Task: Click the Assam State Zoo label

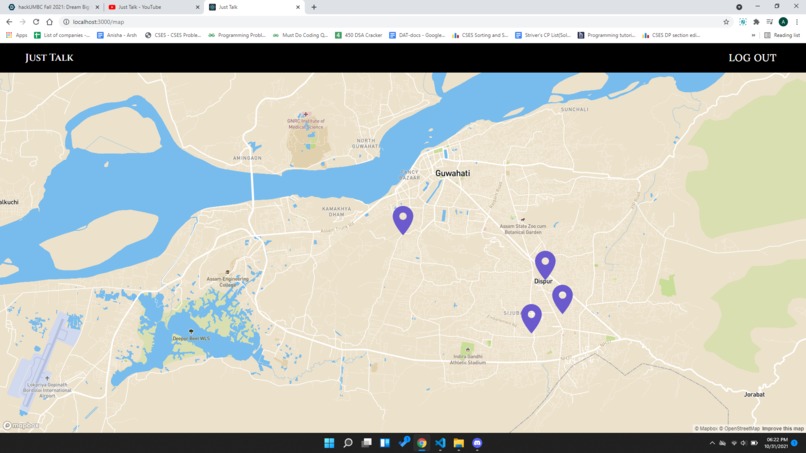Action: (523, 229)
